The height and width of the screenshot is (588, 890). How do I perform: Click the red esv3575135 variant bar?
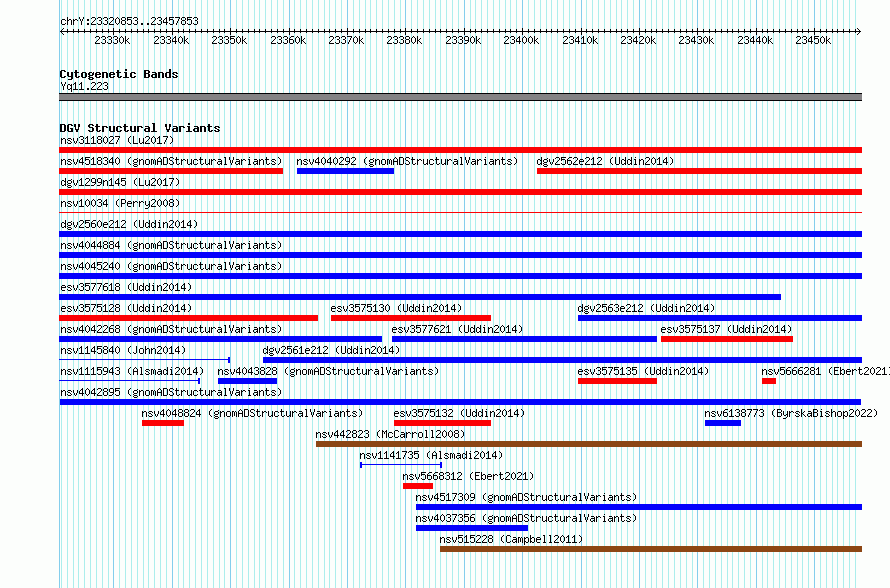pyautogui.click(x=617, y=381)
